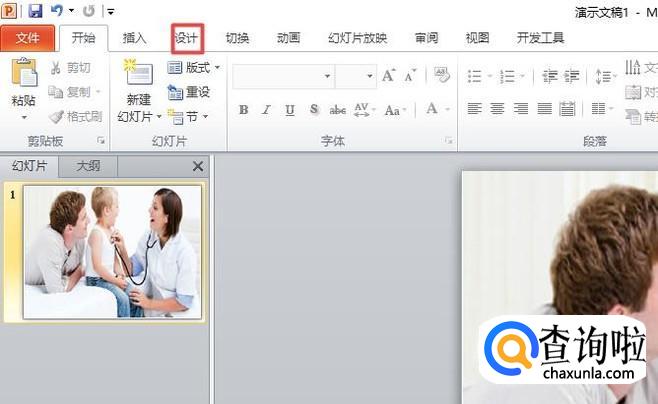
Task: Click the Bullets list icon
Action: (475, 76)
